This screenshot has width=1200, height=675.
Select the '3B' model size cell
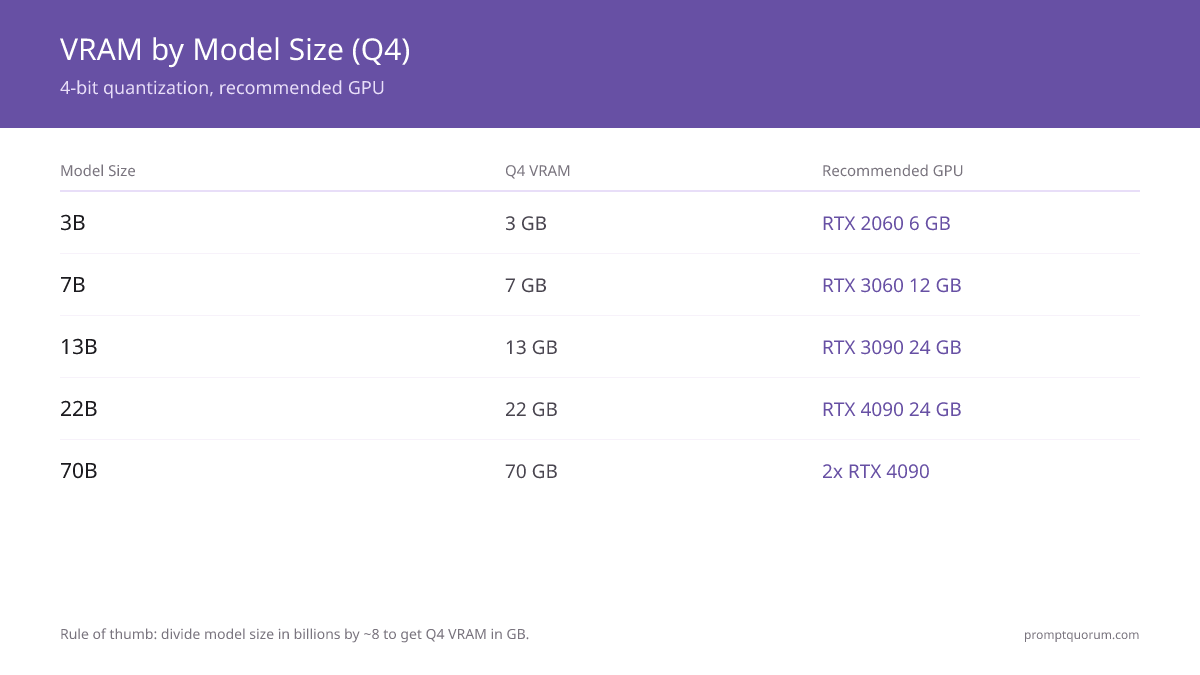click(73, 223)
